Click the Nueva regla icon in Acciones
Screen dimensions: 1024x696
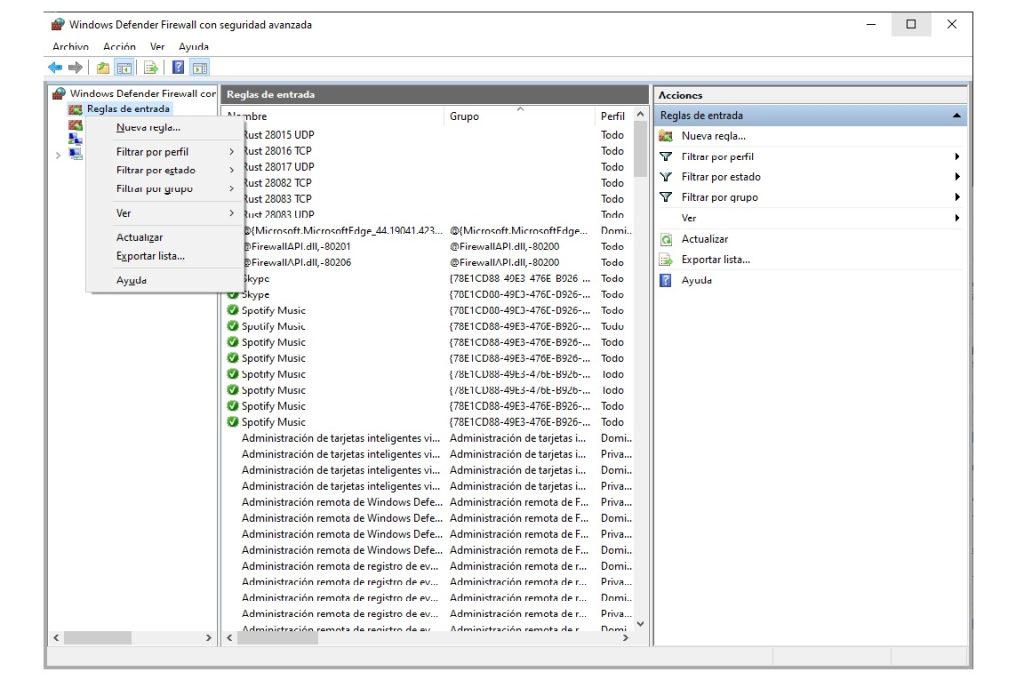point(666,136)
